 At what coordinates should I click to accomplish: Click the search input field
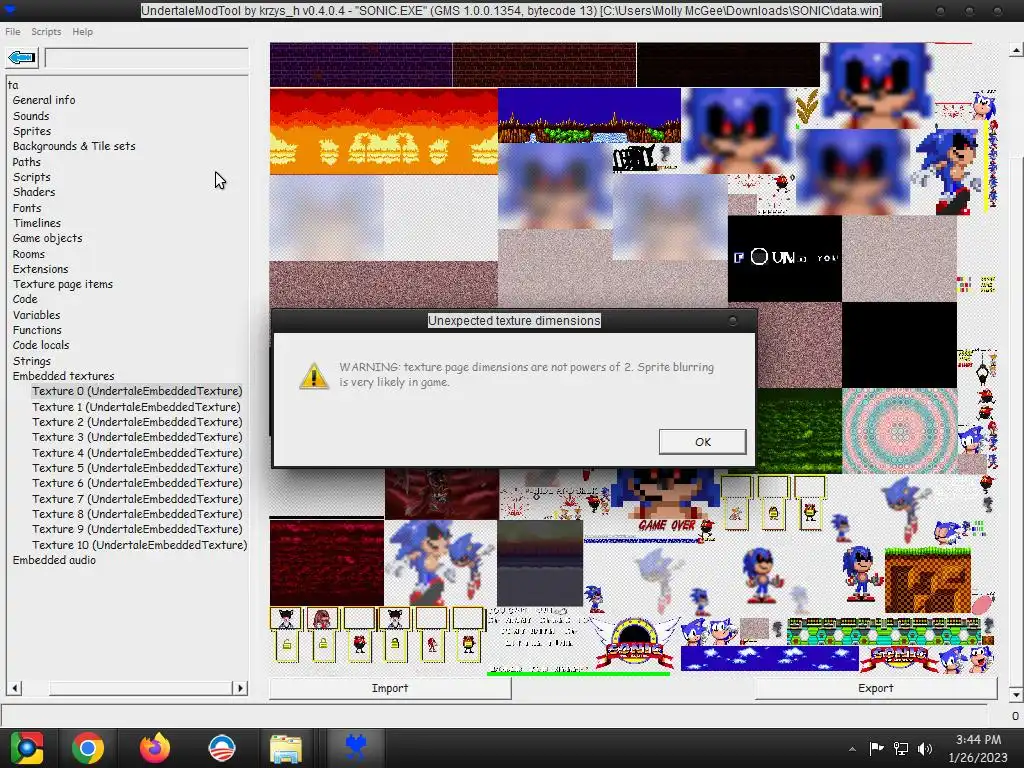146,58
